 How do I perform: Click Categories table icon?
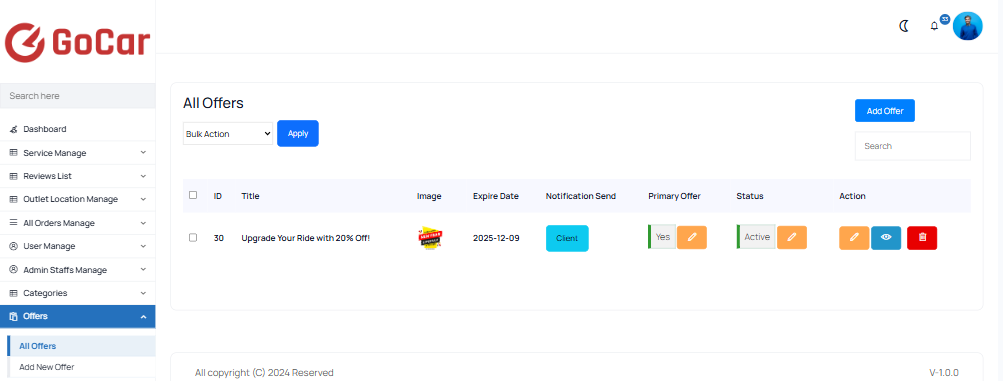coord(13,293)
